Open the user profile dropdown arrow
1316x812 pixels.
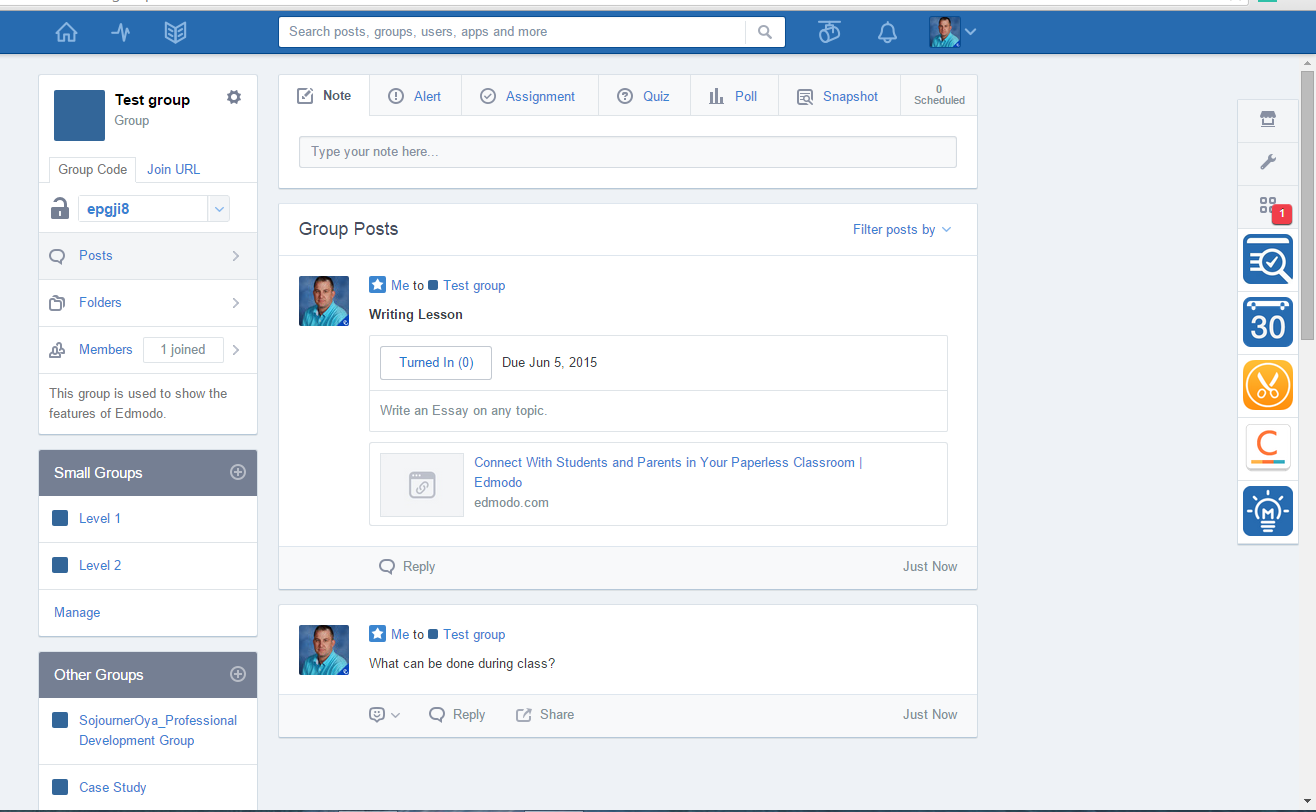pyautogui.click(x=970, y=32)
